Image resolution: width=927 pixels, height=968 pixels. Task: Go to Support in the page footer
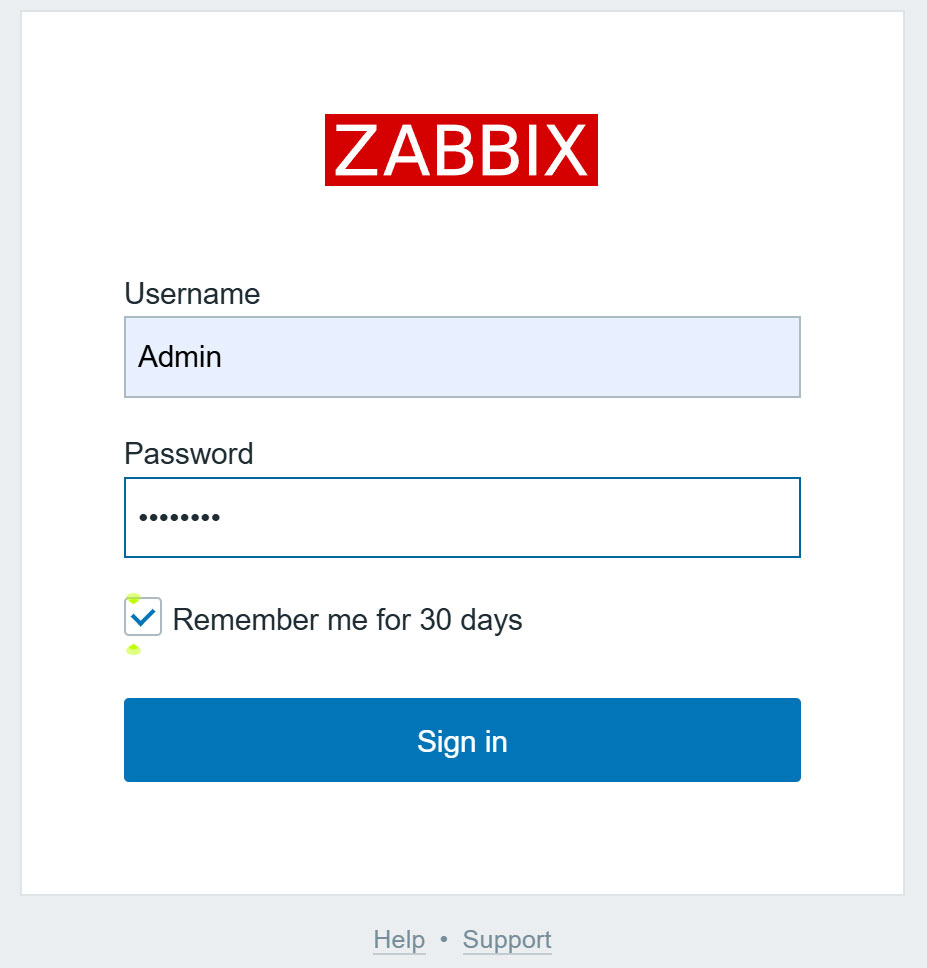507,940
